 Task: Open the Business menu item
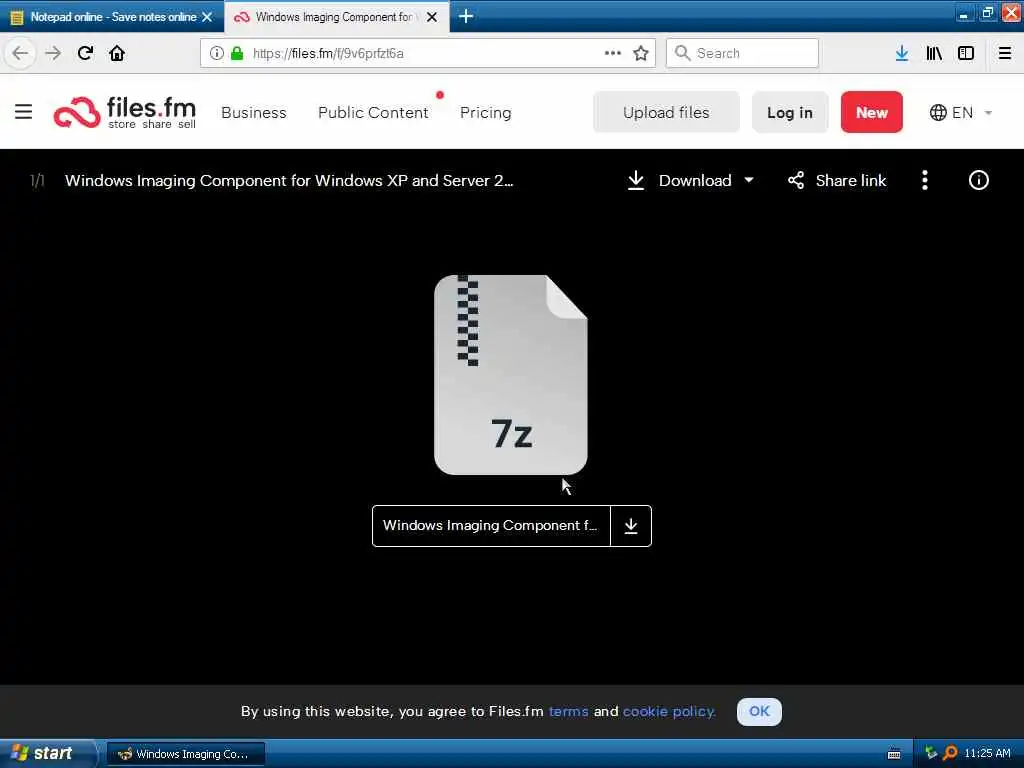pyautogui.click(x=254, y=112)
